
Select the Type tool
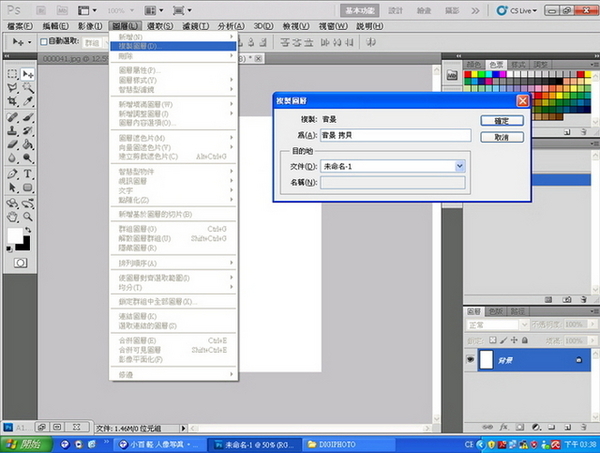point(28,174)
